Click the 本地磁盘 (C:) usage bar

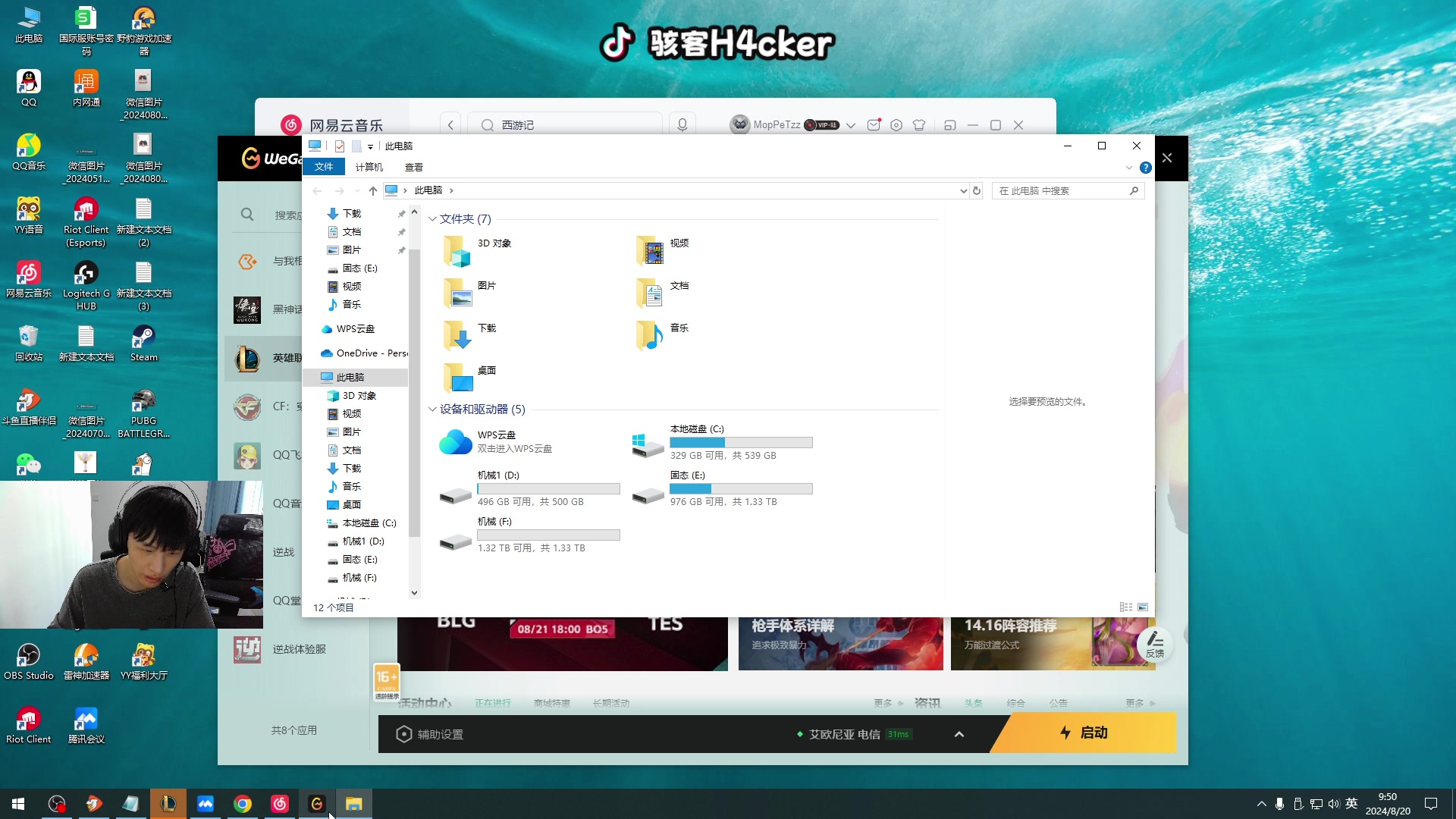[741, 442]
